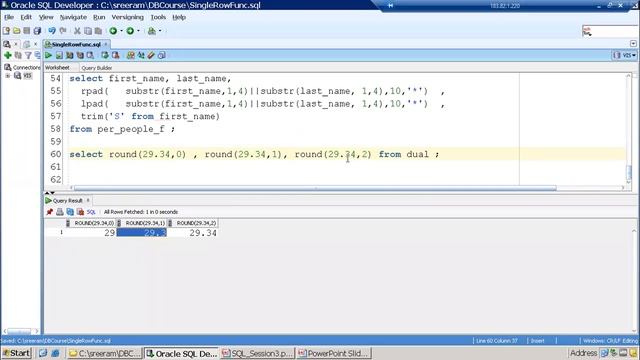This screenshot has width=640, height=360.
Task: Click the SQL Worksheet icon in main toolbar
Action: coord(151,31)
